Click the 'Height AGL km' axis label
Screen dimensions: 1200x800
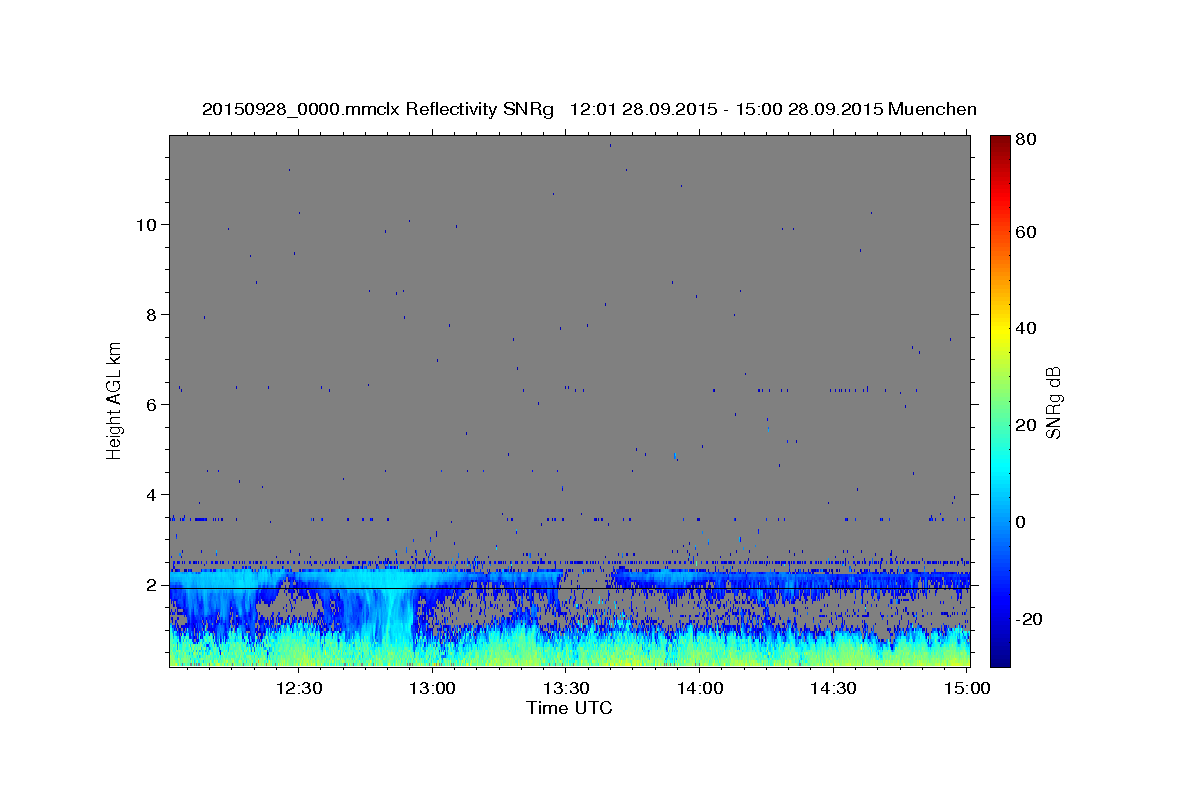(x=115, y=399)
